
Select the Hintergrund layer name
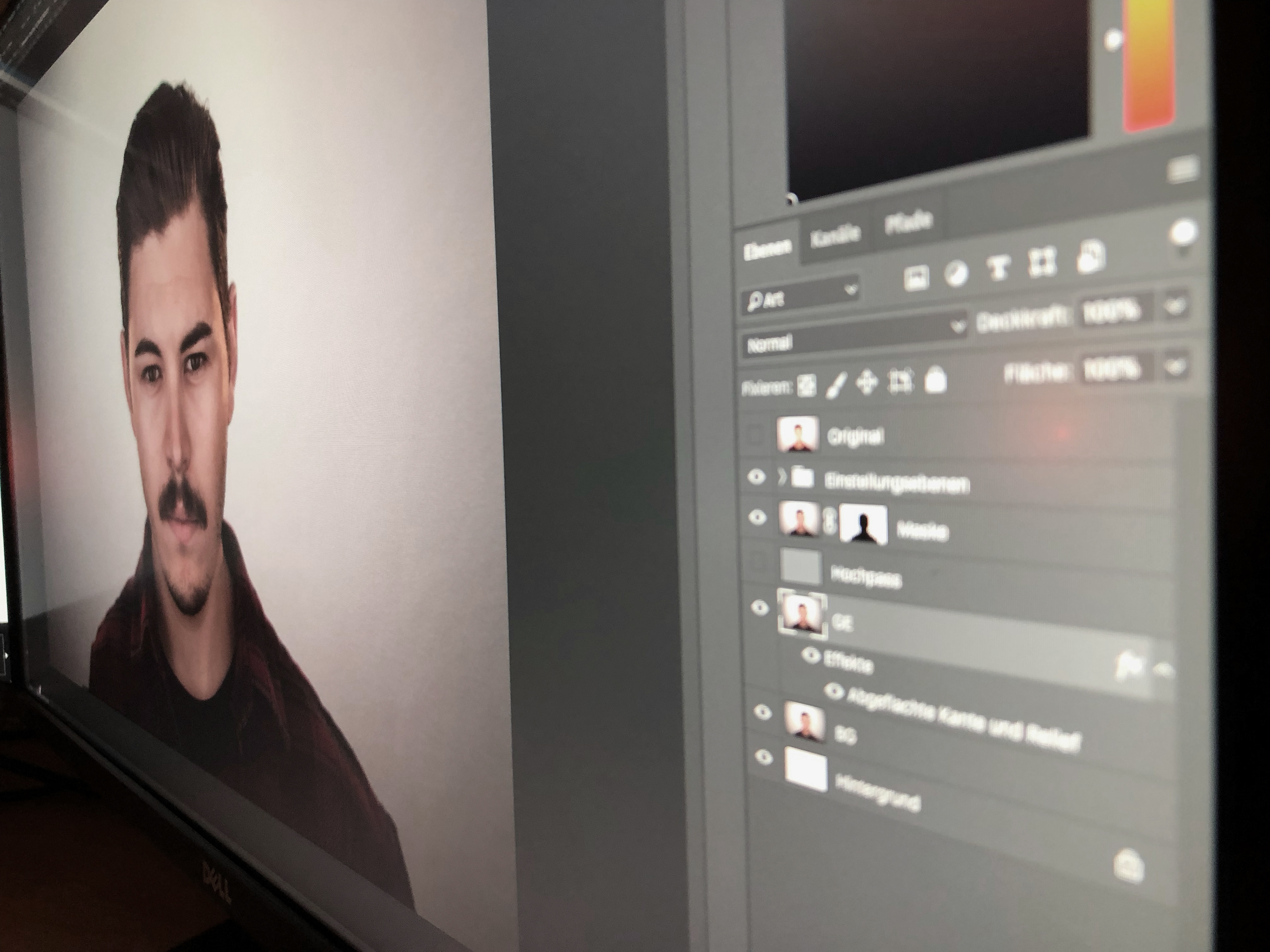tap(878, 792)
